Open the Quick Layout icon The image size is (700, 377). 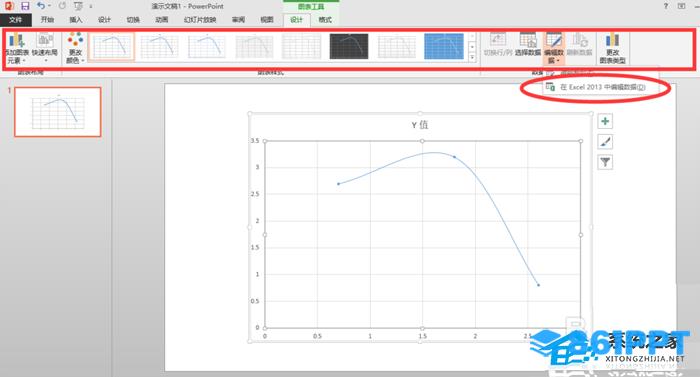click(45, 41)
